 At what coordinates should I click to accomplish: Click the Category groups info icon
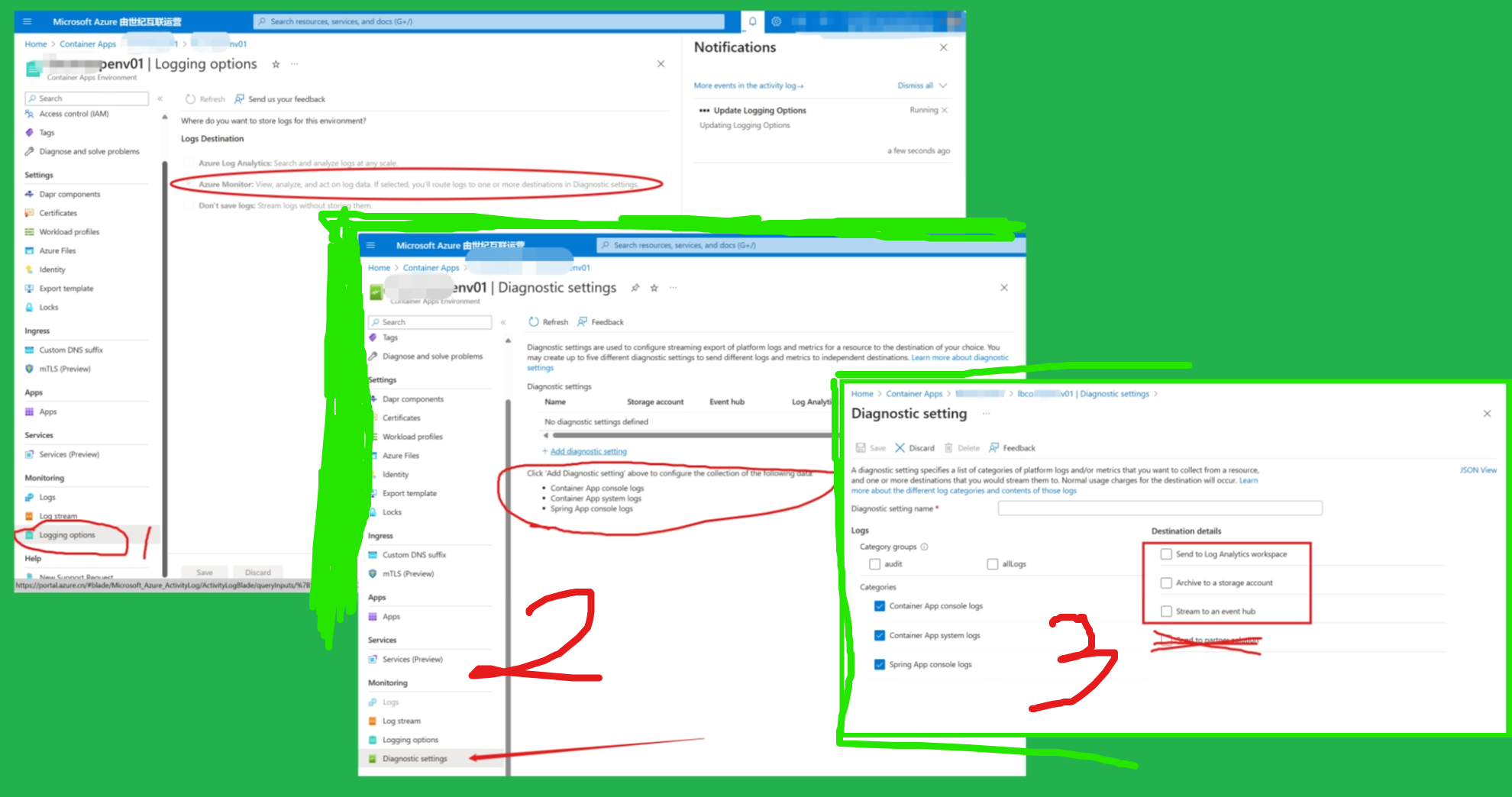pyautogui.click(x=924, y=547)
